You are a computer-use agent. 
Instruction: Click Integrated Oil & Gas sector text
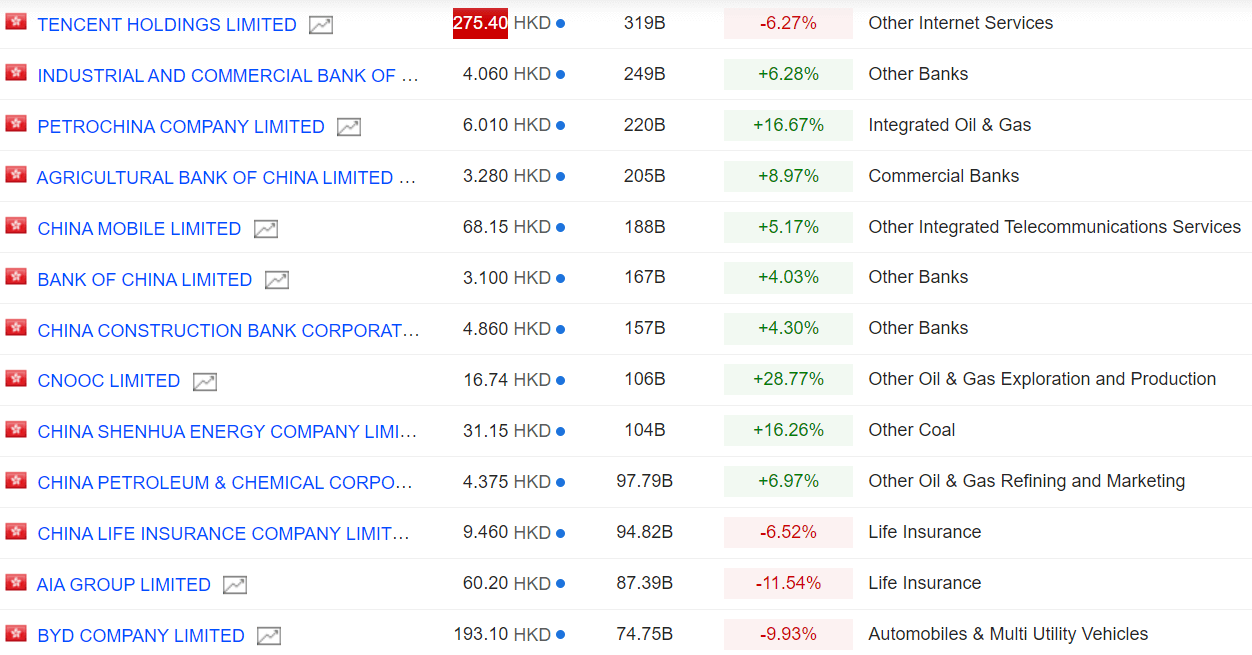[x=950, y=125]
